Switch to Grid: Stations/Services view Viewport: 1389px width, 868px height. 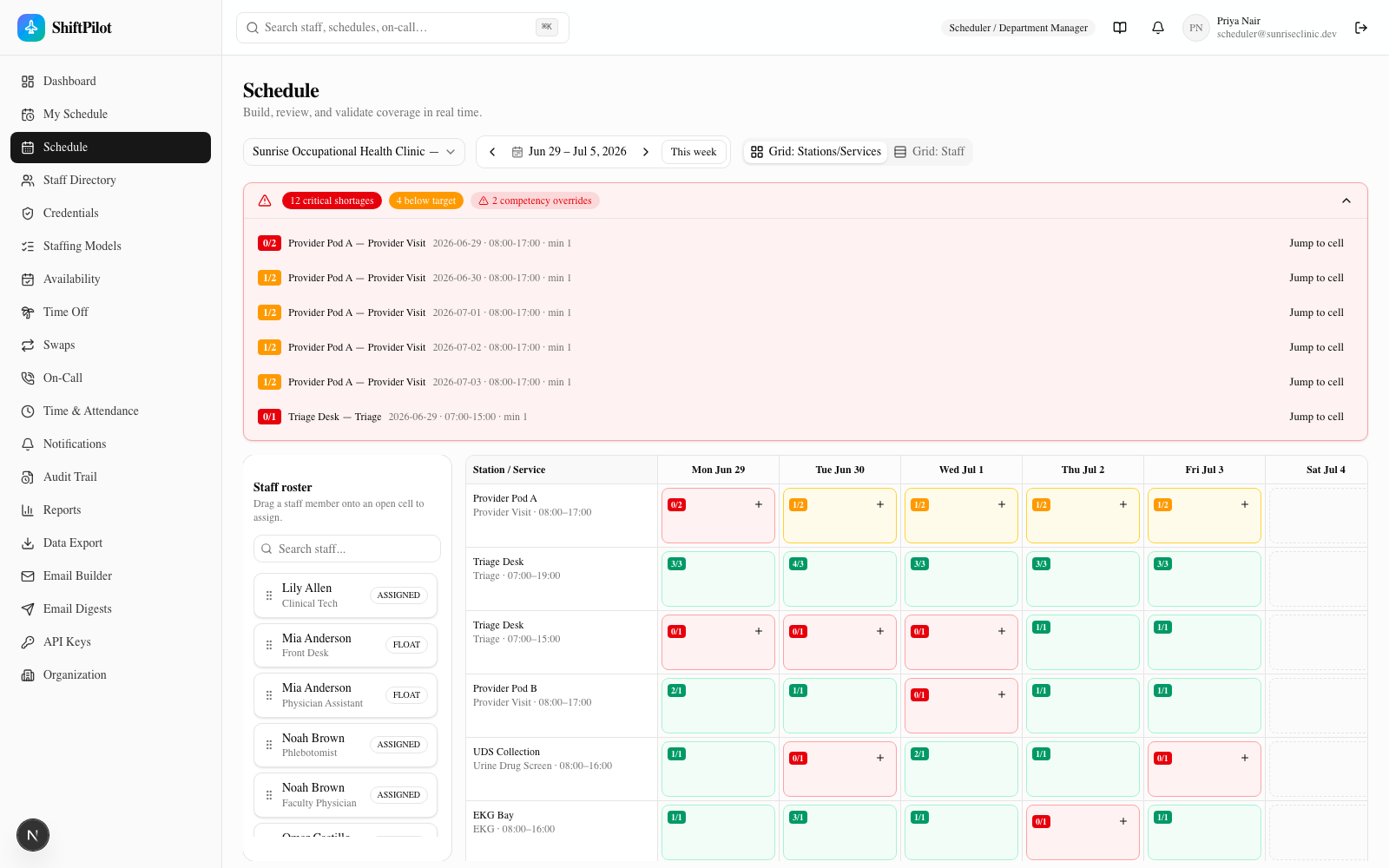click(816, 152)
